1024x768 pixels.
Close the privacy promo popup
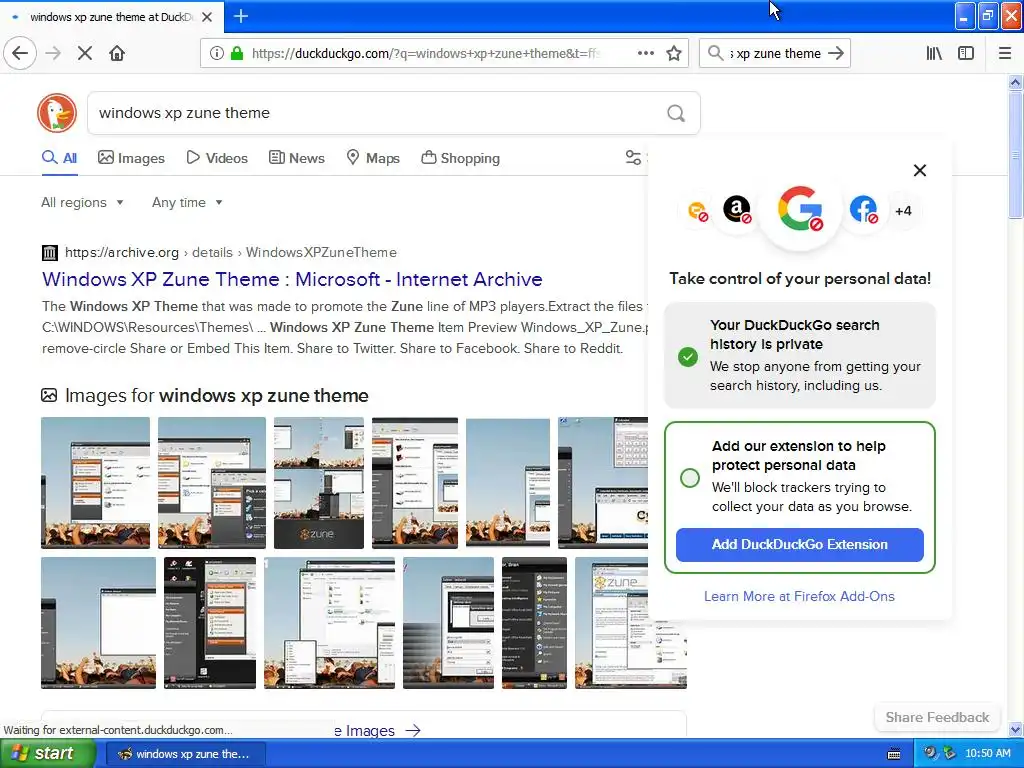coord(920,170)
